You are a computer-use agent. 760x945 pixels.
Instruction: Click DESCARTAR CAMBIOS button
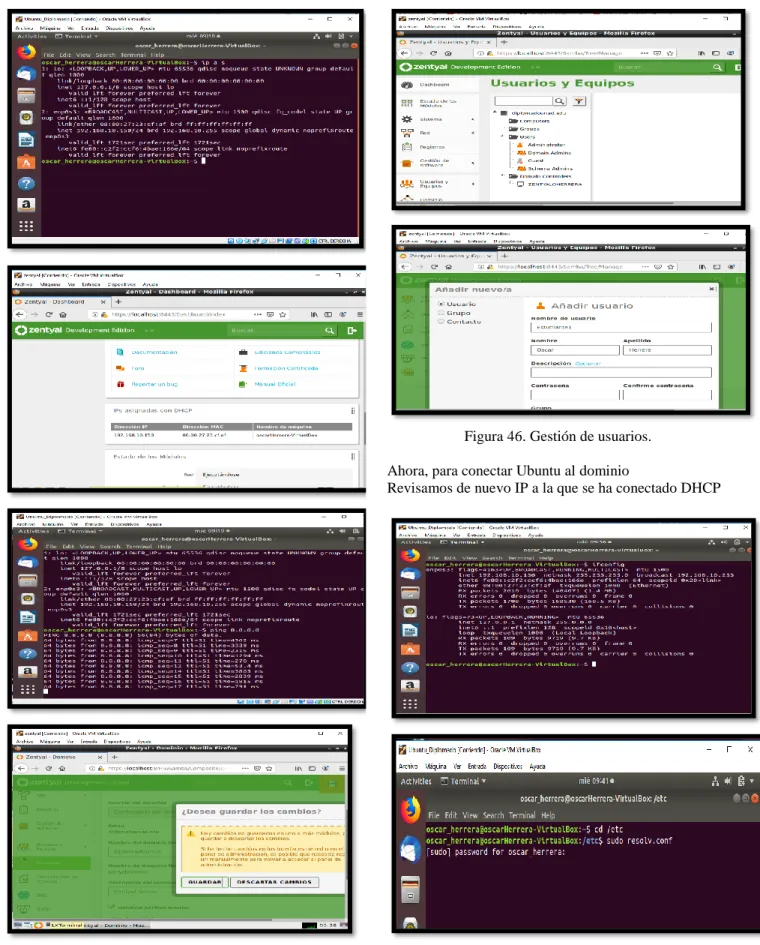pos(274,882)
